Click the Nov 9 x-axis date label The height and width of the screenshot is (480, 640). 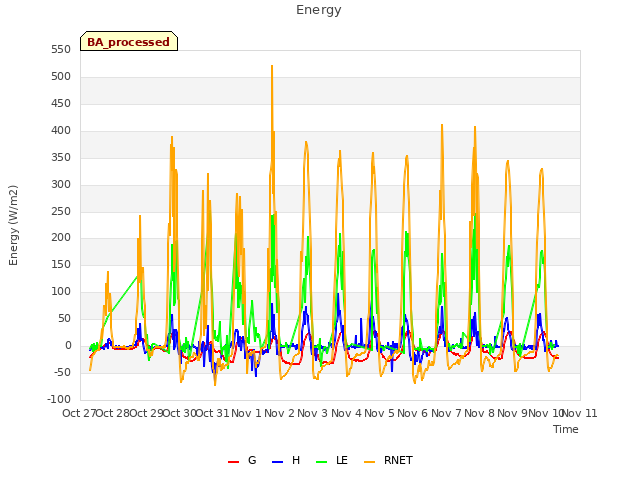point(513,413)
